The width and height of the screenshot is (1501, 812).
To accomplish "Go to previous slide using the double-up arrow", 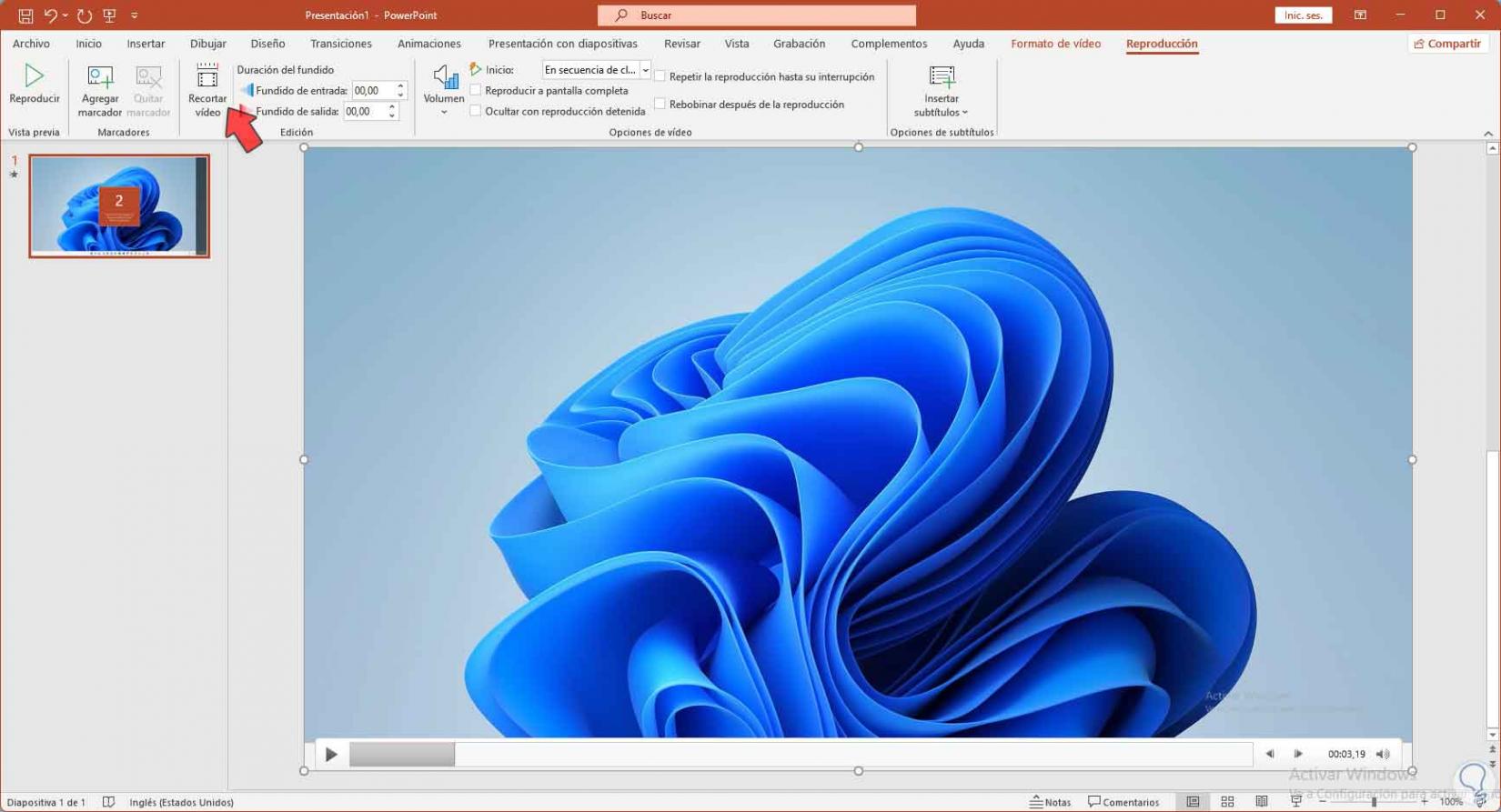I will pyautogui.click(x=1492, y=750).
